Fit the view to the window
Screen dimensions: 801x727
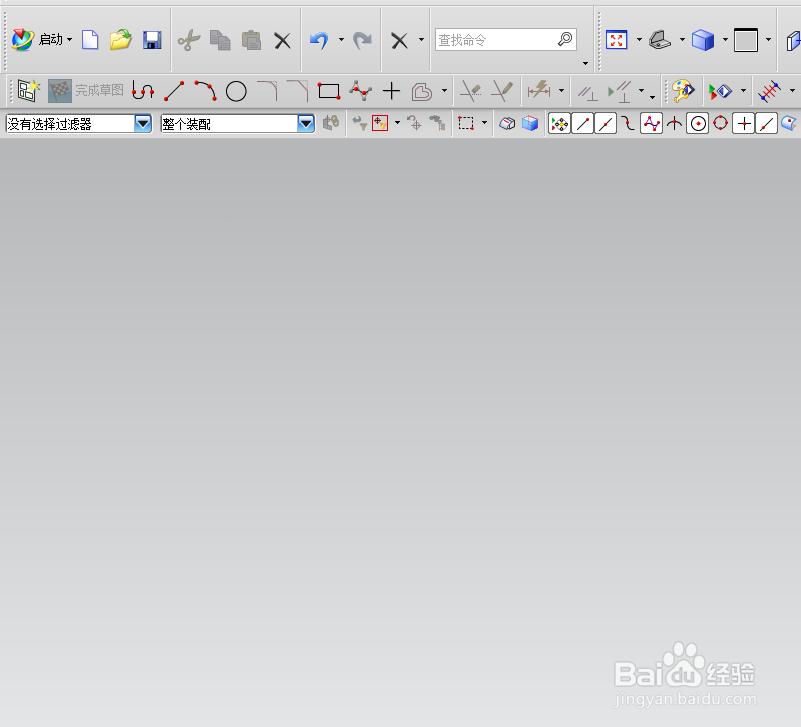pos(617,39)
